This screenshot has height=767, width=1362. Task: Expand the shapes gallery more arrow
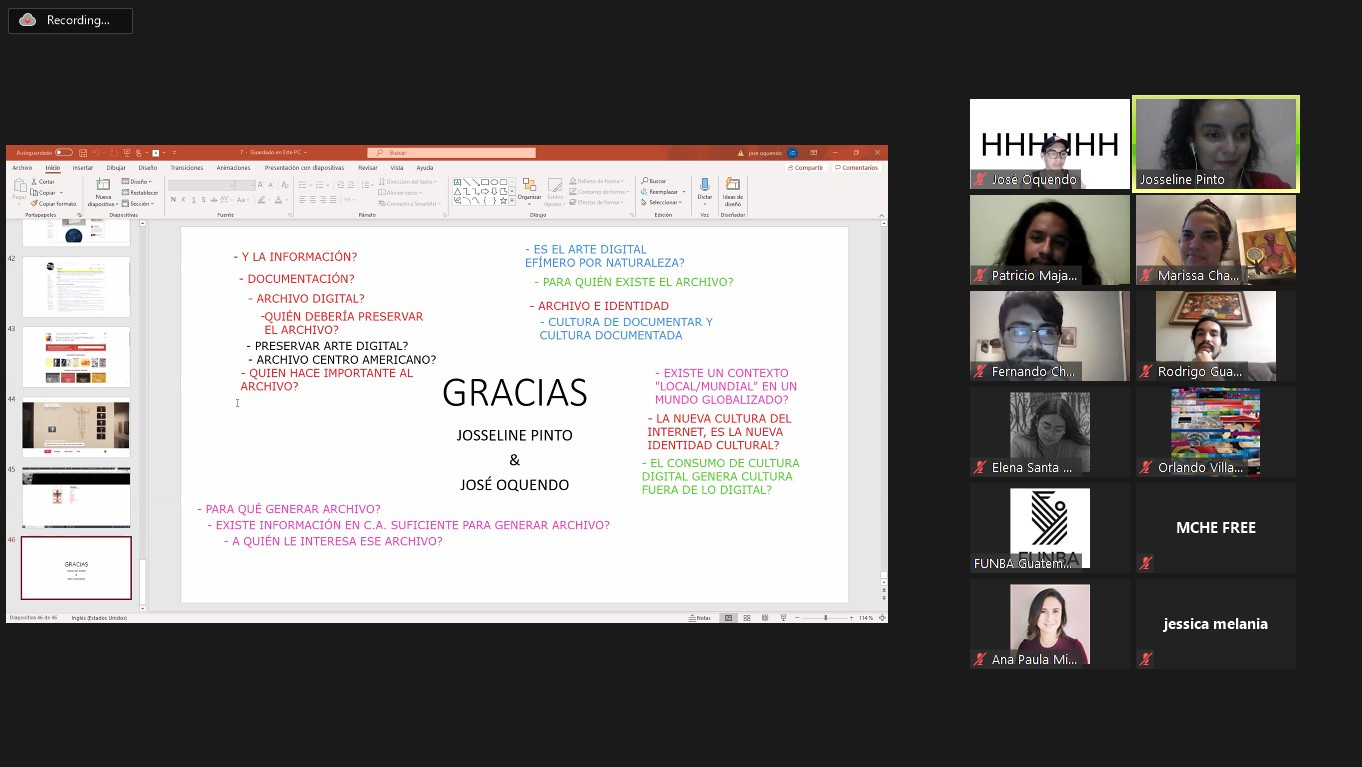coord(512,201)
